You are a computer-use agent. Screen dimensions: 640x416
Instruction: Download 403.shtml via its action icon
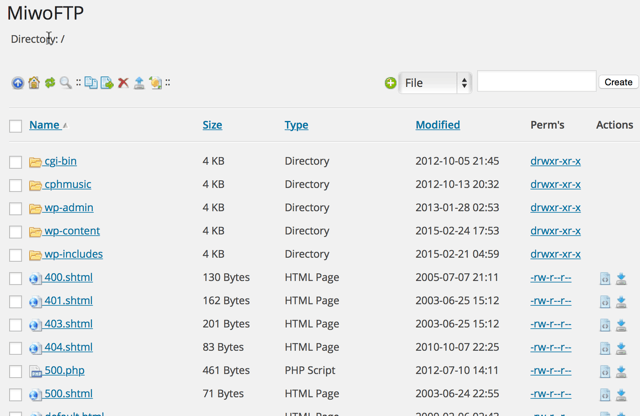point(621,325)
